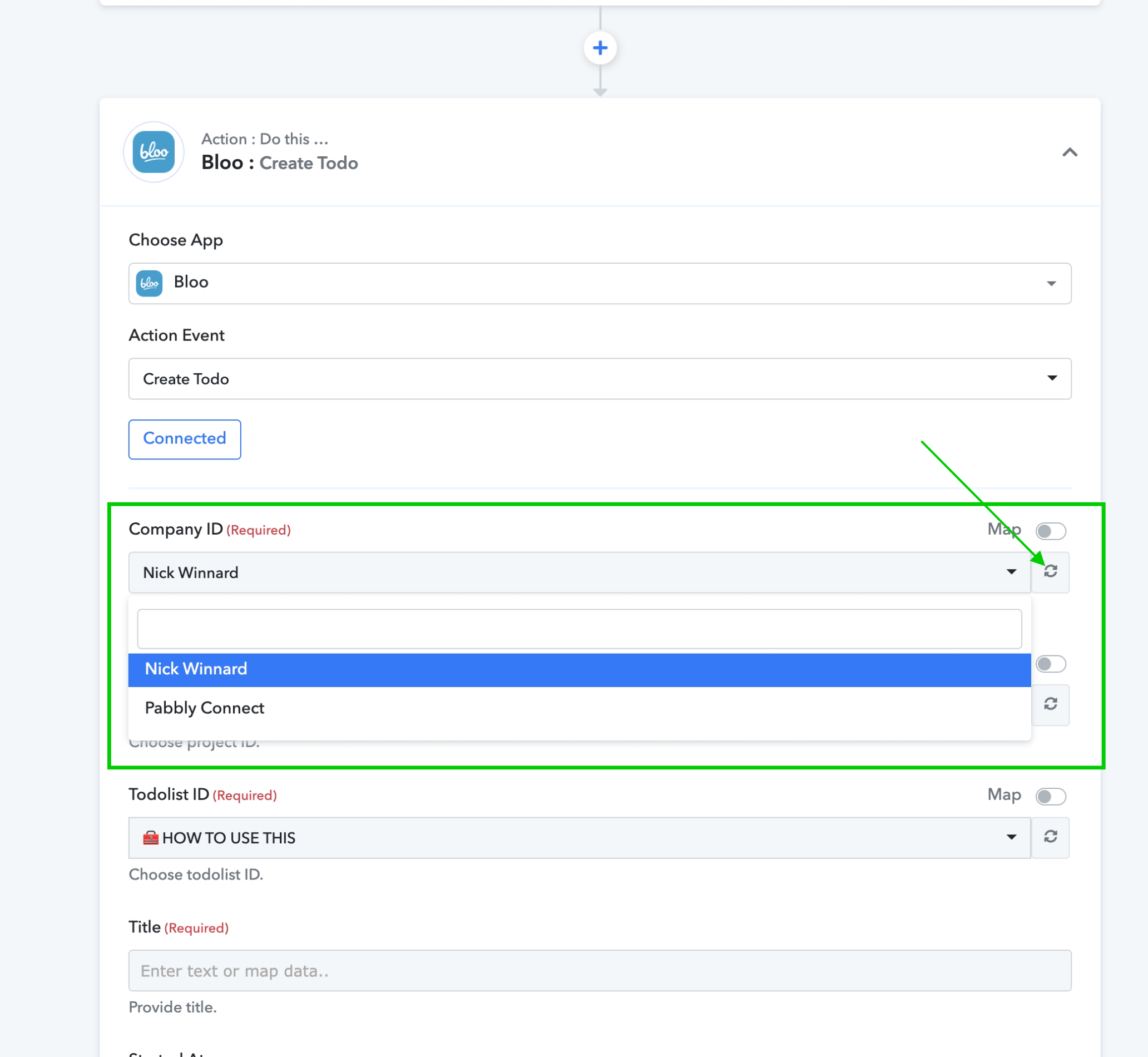Toggle Map switch beside open dropdown list
This screenshot has height=1057, width=1148.
click(1050, 664)
